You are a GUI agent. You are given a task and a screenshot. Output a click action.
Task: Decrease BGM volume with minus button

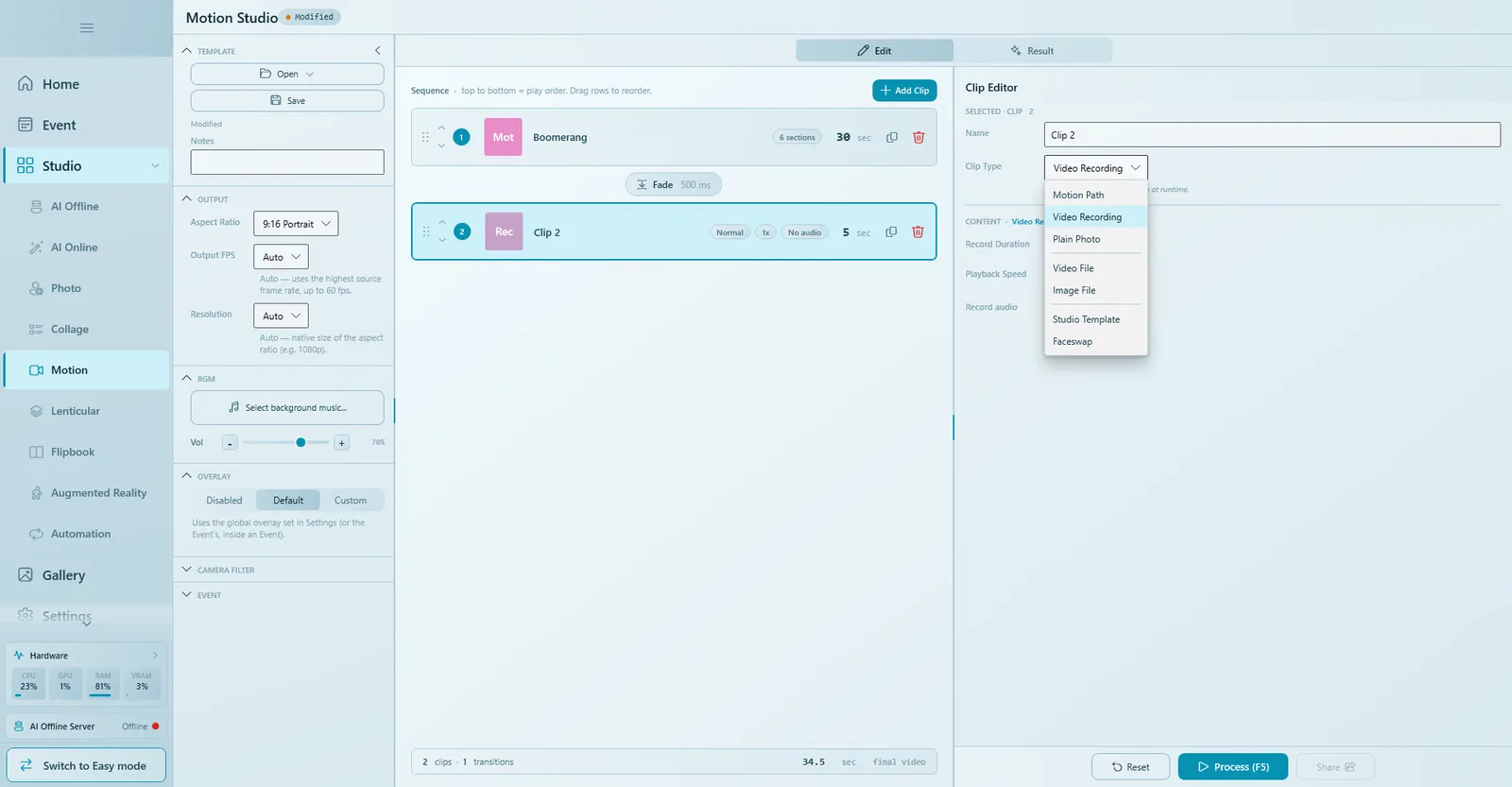[x=230, y=442]
